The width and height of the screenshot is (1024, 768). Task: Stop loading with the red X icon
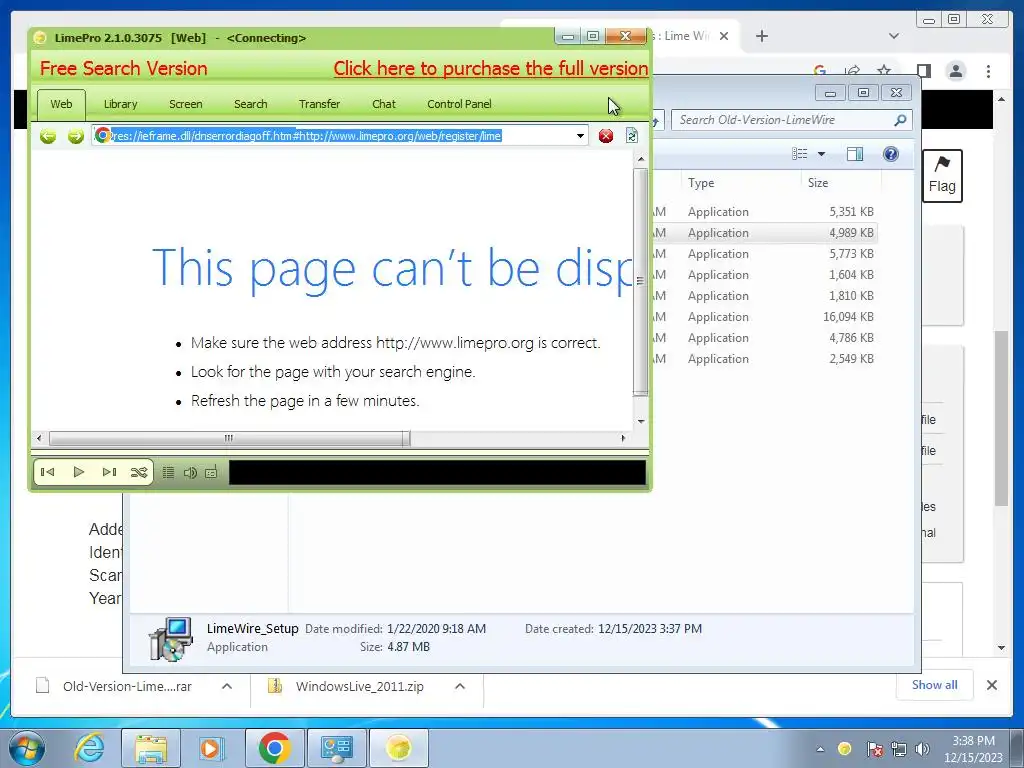[x=606, y=136]
